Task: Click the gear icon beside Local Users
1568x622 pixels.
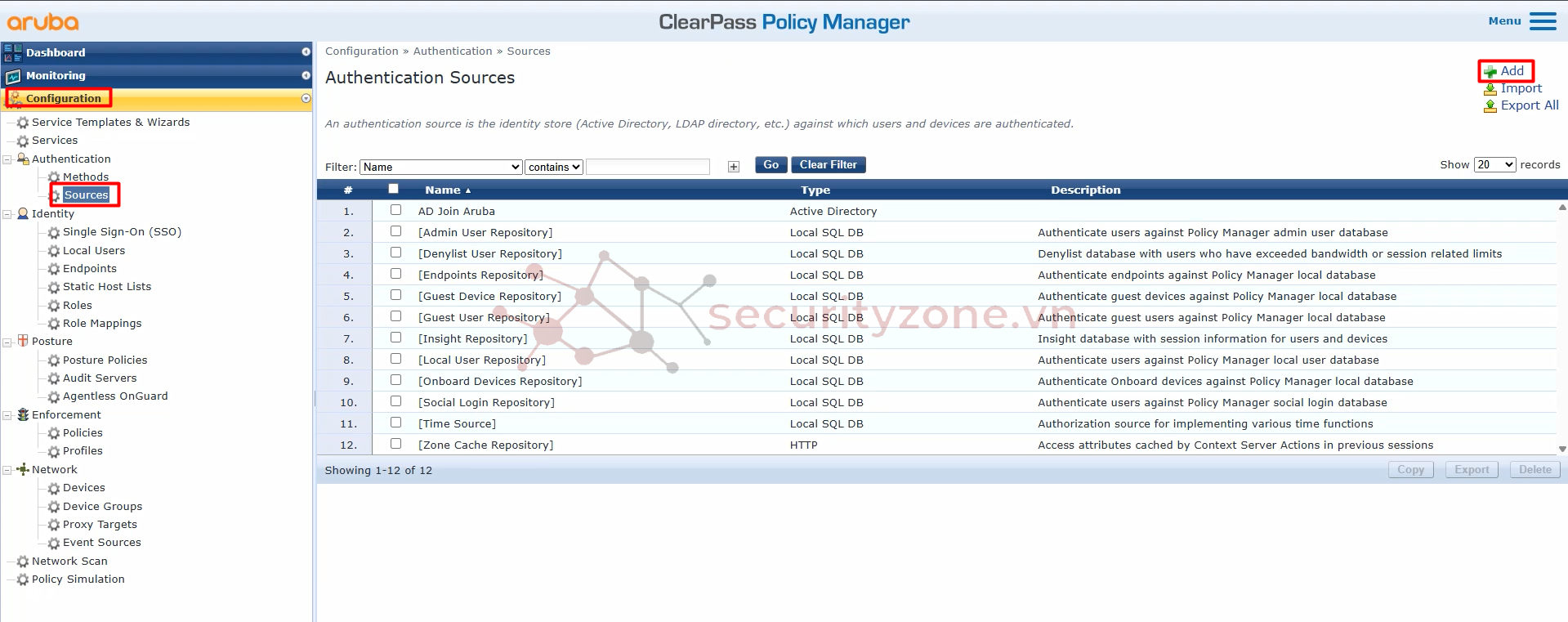Action: click(x=54, y=252)
